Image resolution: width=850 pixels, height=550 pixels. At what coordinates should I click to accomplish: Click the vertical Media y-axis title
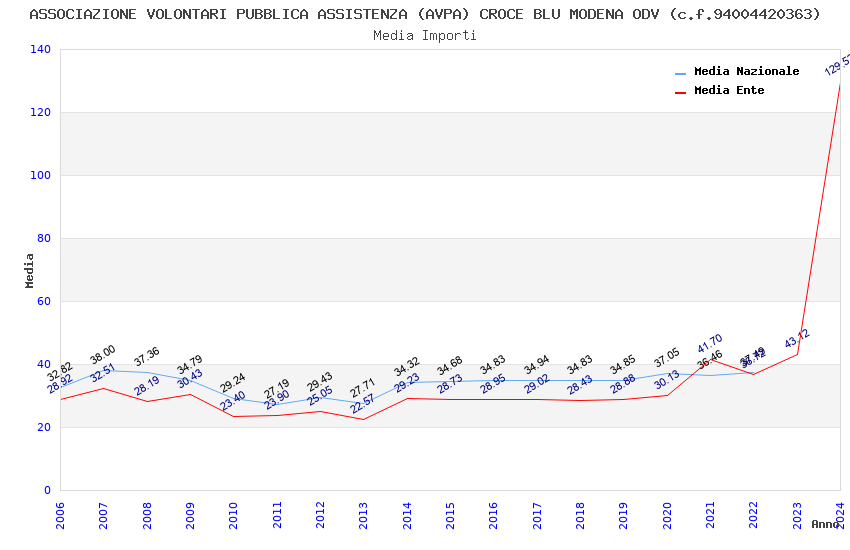tap(29, 270)
